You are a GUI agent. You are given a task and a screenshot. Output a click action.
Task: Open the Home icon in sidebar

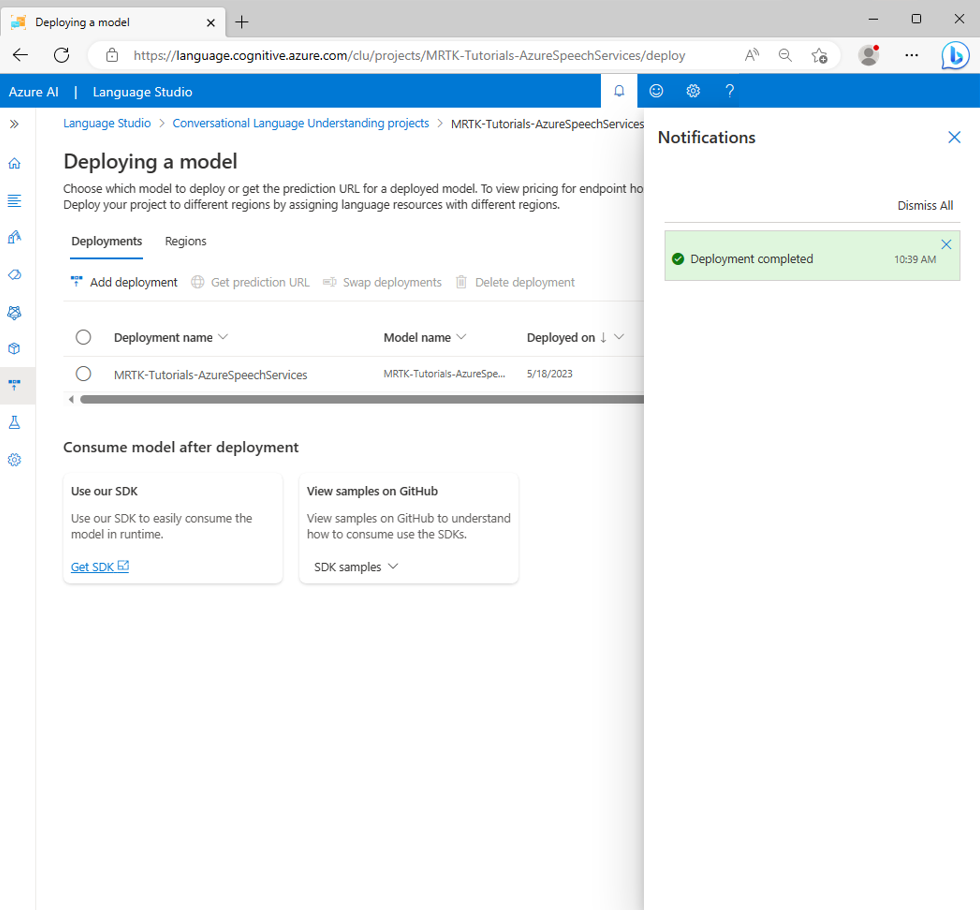pos(14,163)
